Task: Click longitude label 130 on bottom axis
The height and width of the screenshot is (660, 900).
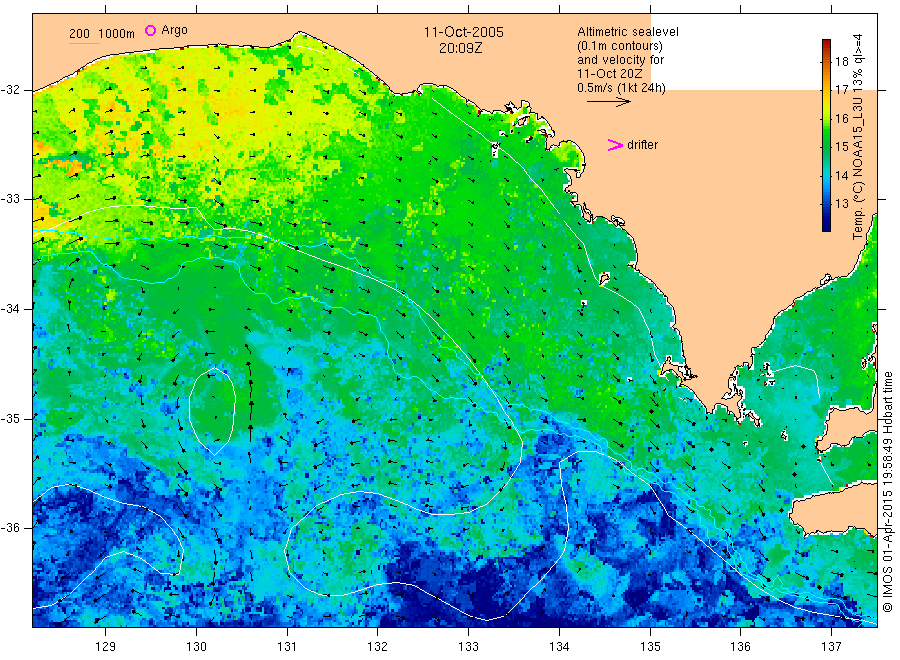Action: pyautogui.click(x=196, y=647)
